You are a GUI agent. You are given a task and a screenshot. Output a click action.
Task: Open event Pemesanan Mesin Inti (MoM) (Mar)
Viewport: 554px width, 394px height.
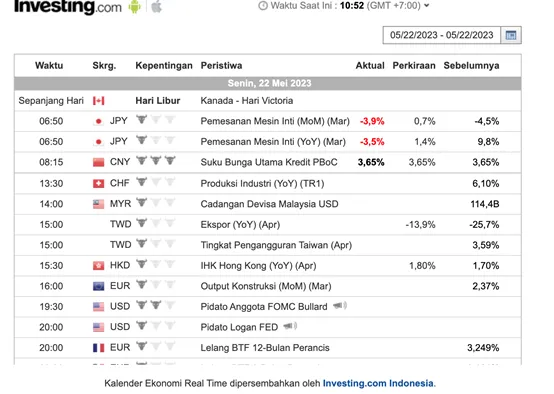275,121
